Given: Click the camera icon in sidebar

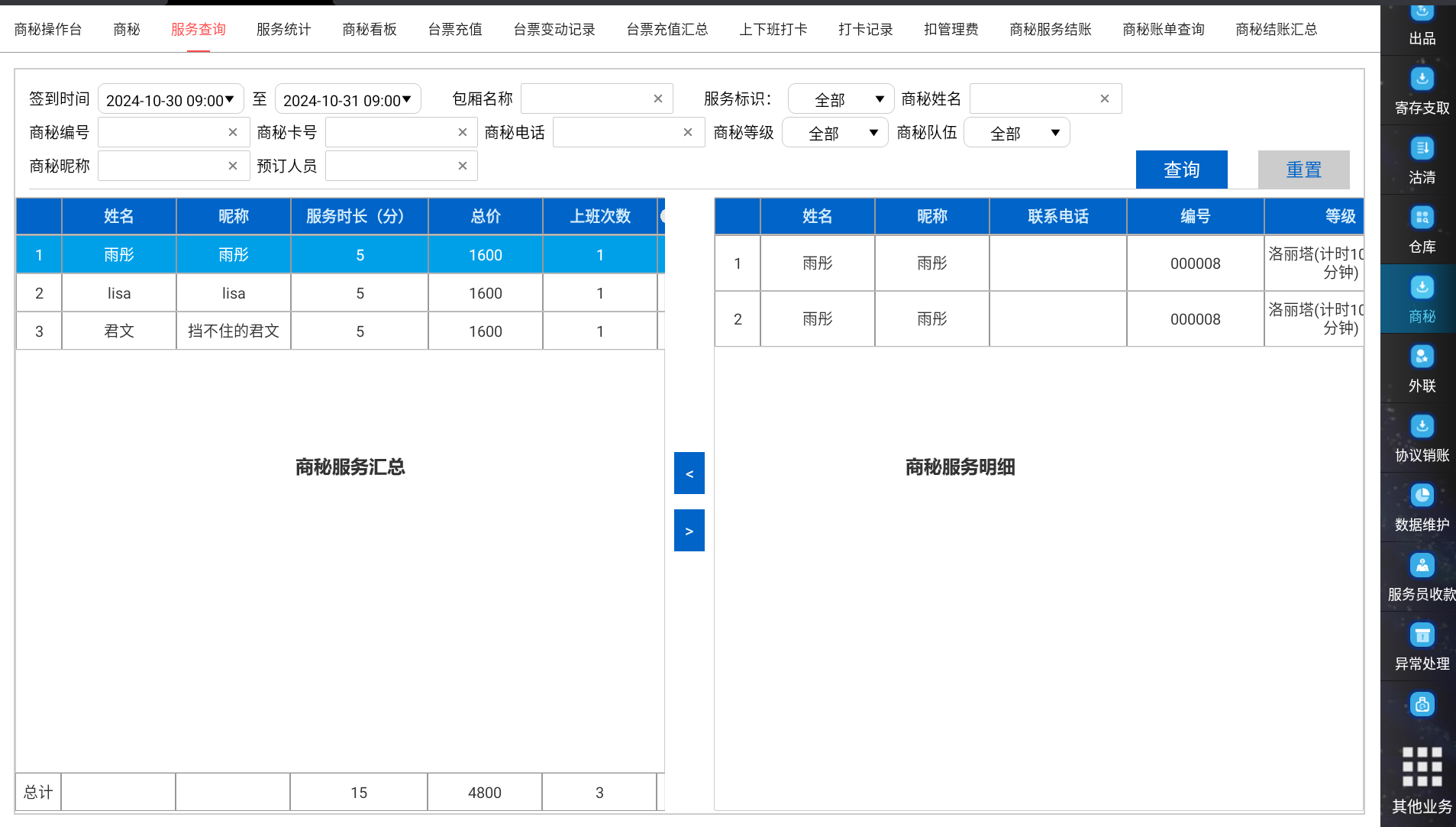Looking at the screenshot, I should 1422,704.
